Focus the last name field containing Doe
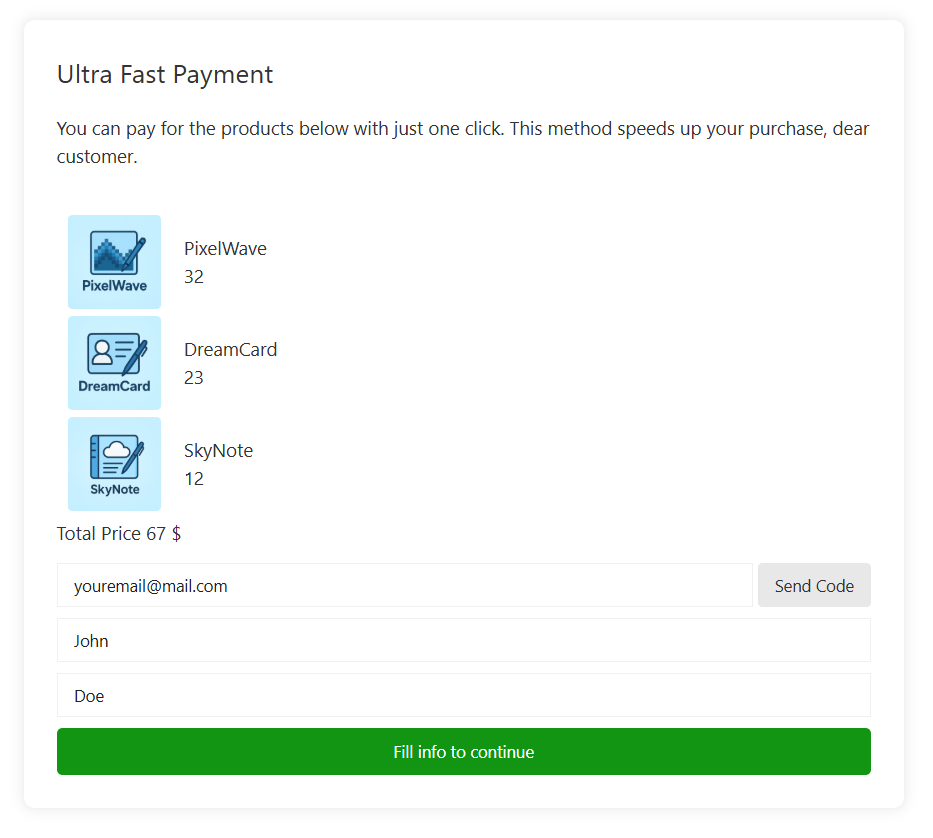Screen dimensions: 933x838 [x=463, y=696]
